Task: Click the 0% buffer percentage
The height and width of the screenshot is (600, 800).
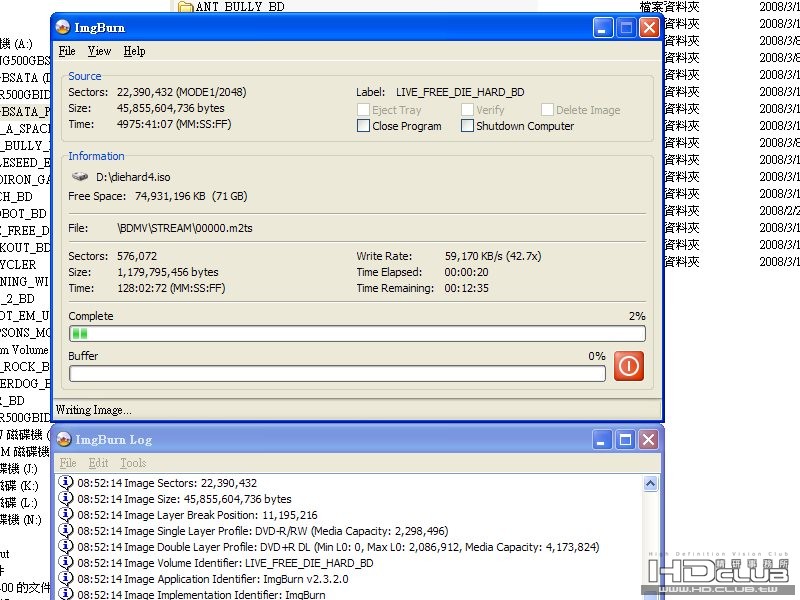Action: coord(597,356)
